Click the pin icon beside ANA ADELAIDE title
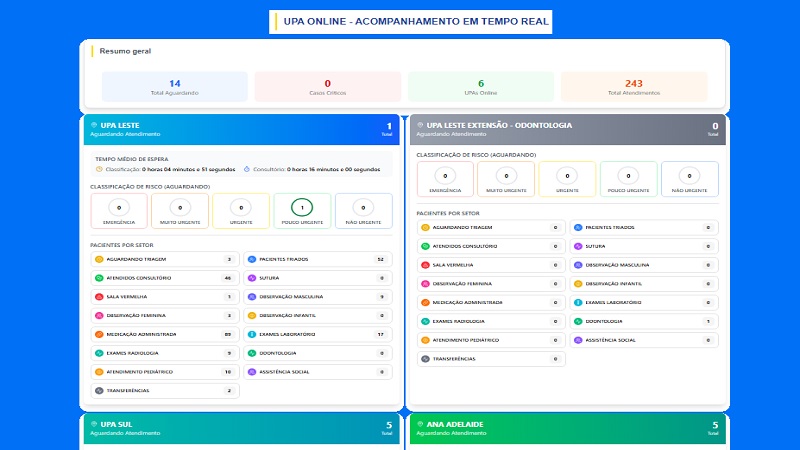 (420, 424)
